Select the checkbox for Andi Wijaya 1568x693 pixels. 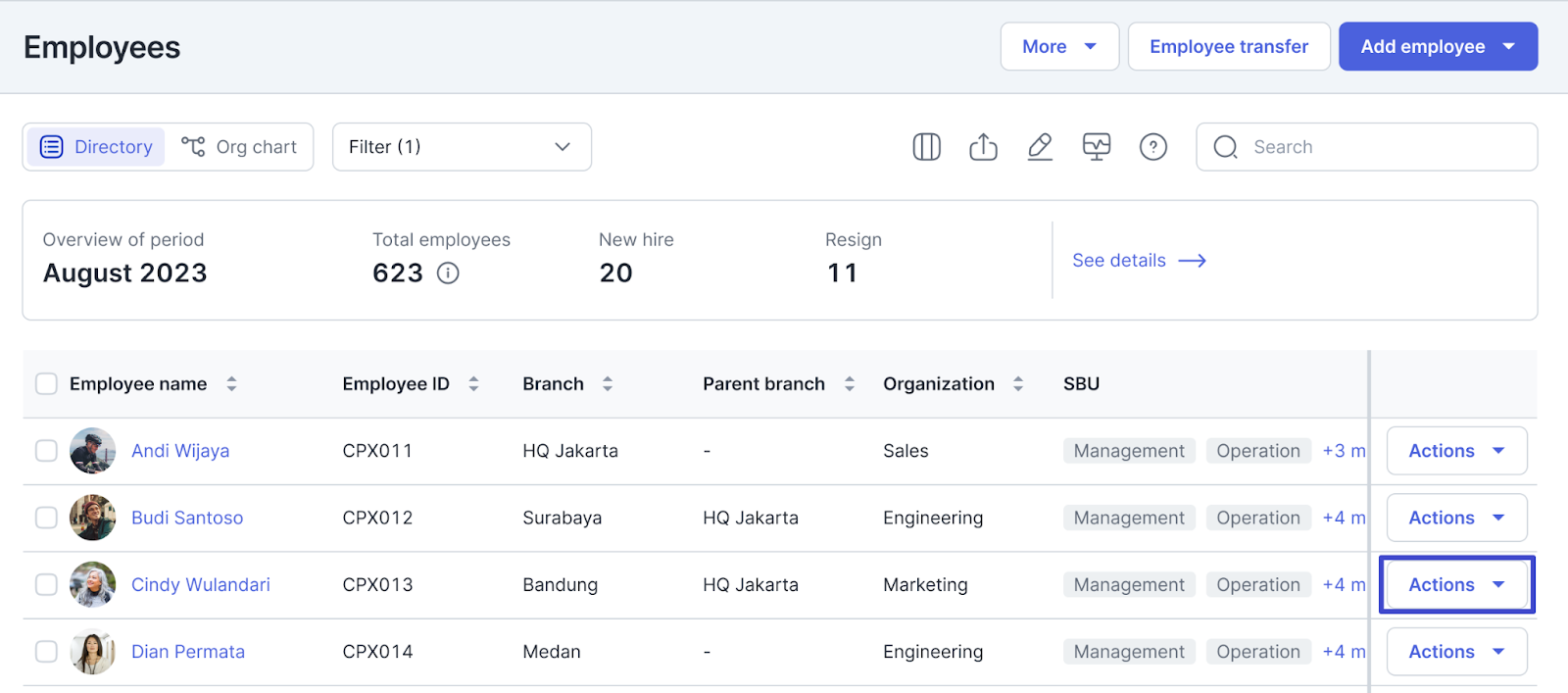(46, 451)
